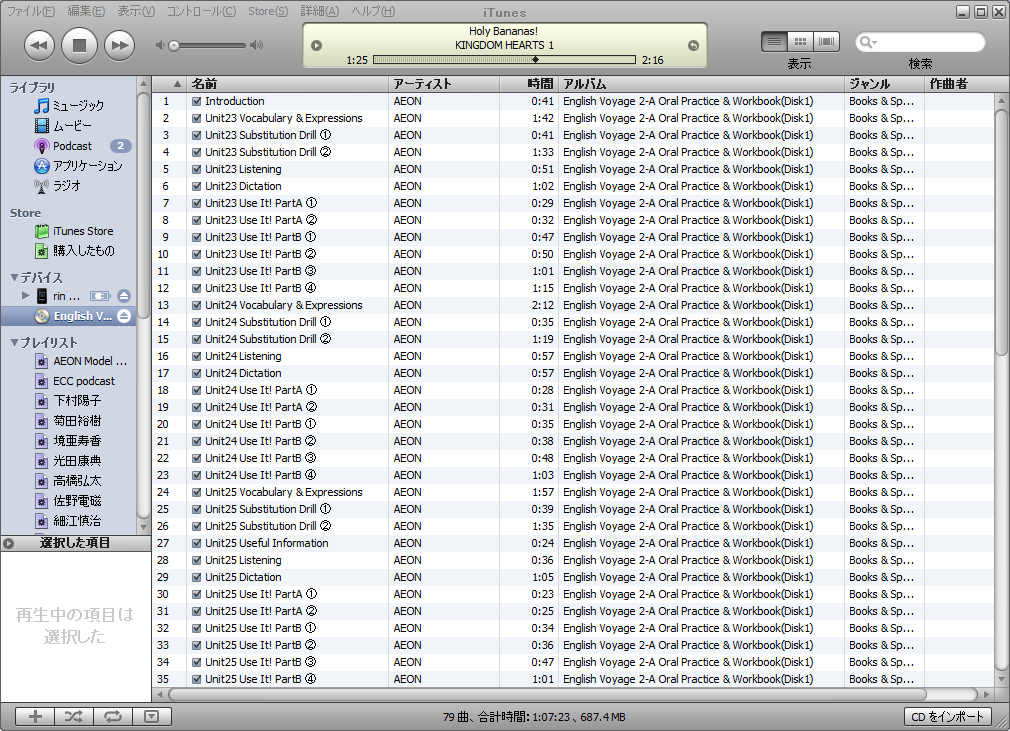Viewport: 1010px width, 731px height.
Task: Click the left arrow icon in now-playing display
Action: point(316,45)
